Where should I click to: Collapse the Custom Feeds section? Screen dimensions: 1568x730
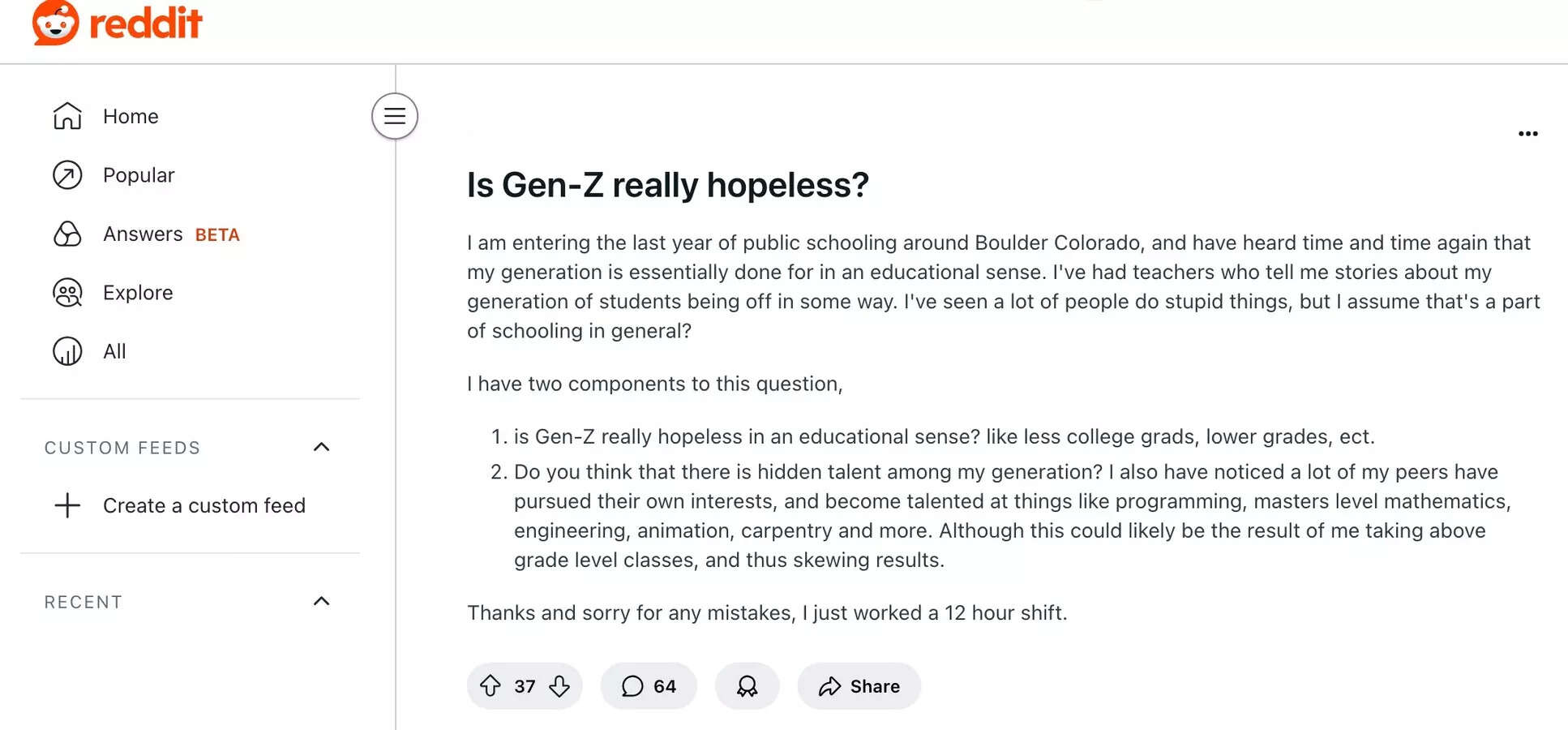click(322, 447)
